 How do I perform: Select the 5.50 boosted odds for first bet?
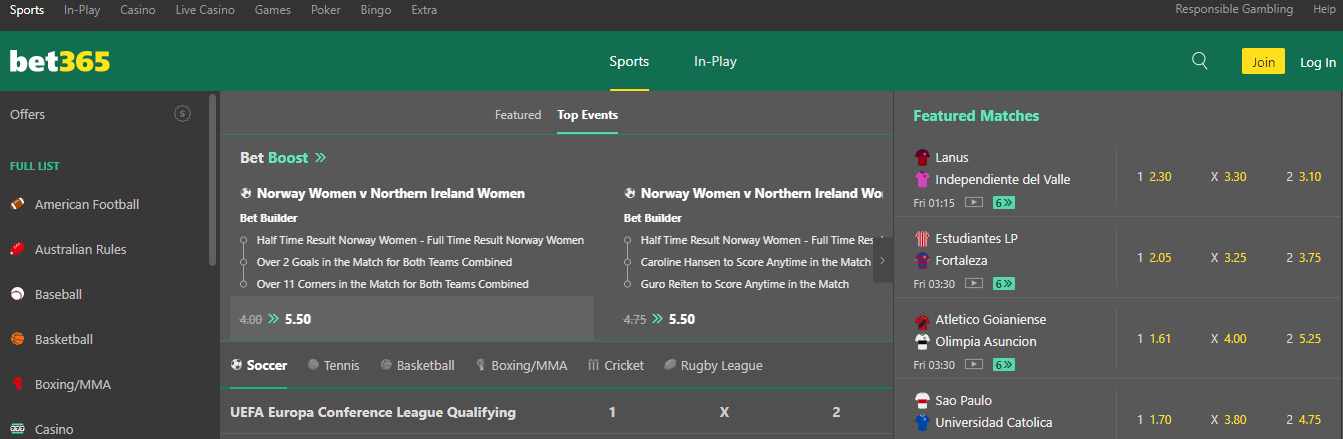(298, 319)
